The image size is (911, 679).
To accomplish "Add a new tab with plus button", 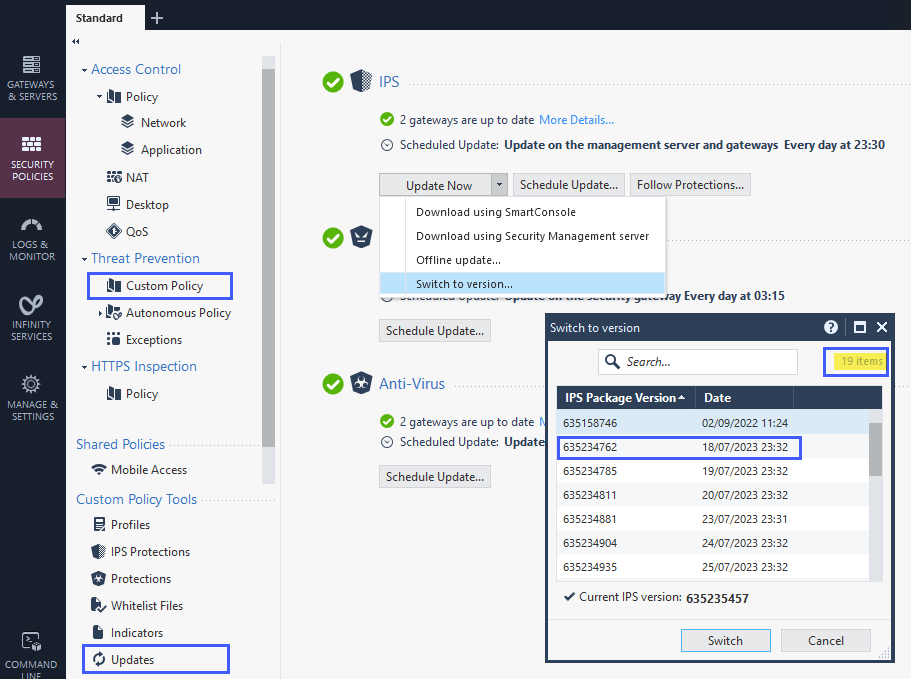I will [x=157, y=17].
